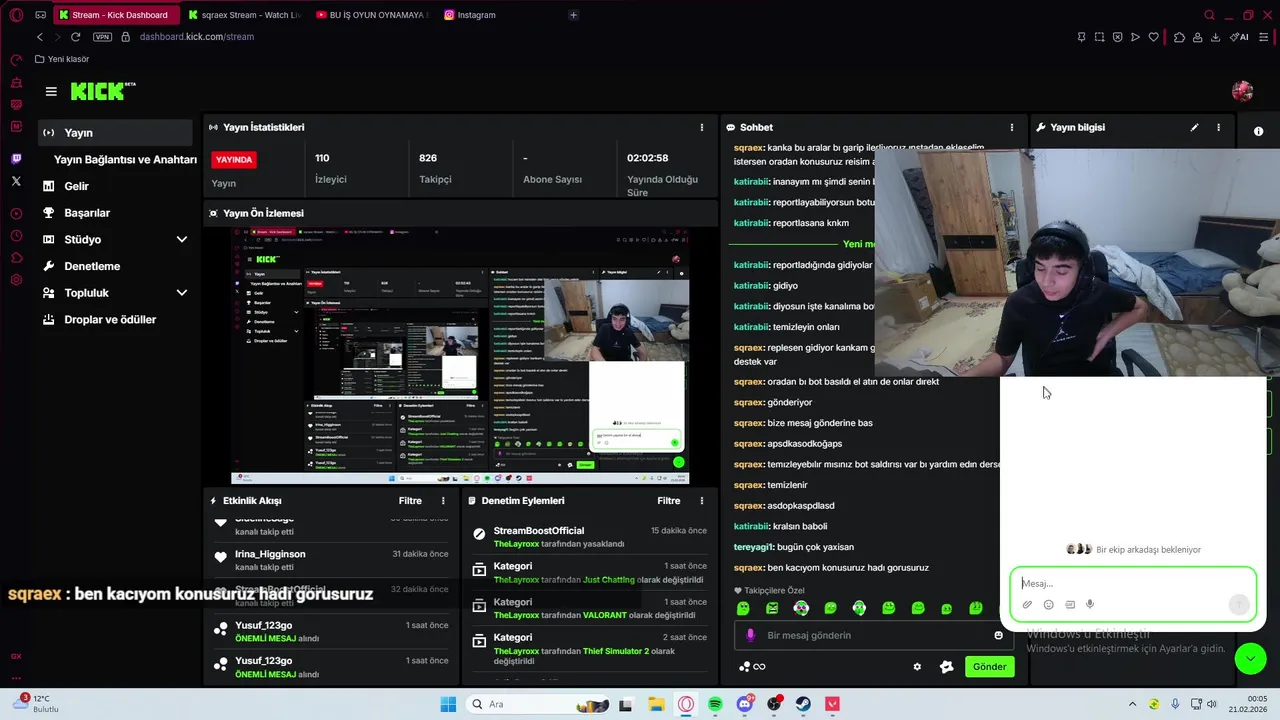Open Valorant from the taskbar
Image resolution: width=1280 pixels, height=720 pixels.
[832, 704]
